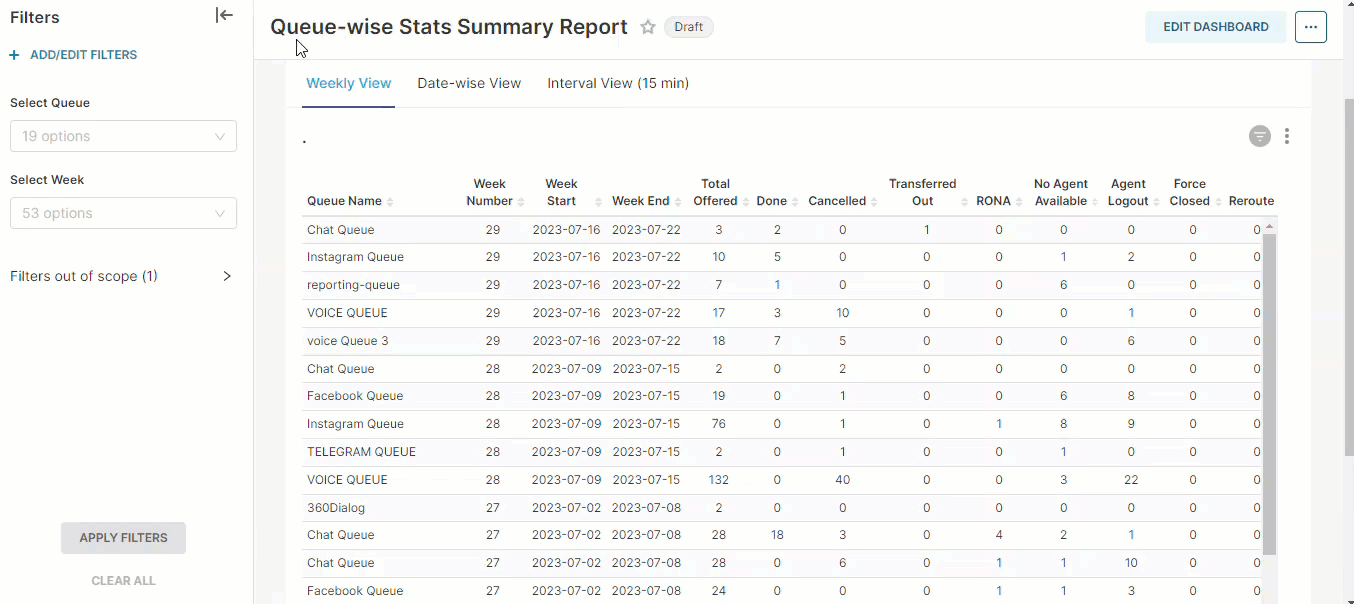Click the plus icon beside ADD/EDIT FILTERS
The image size is (1354, 604).
12,54
